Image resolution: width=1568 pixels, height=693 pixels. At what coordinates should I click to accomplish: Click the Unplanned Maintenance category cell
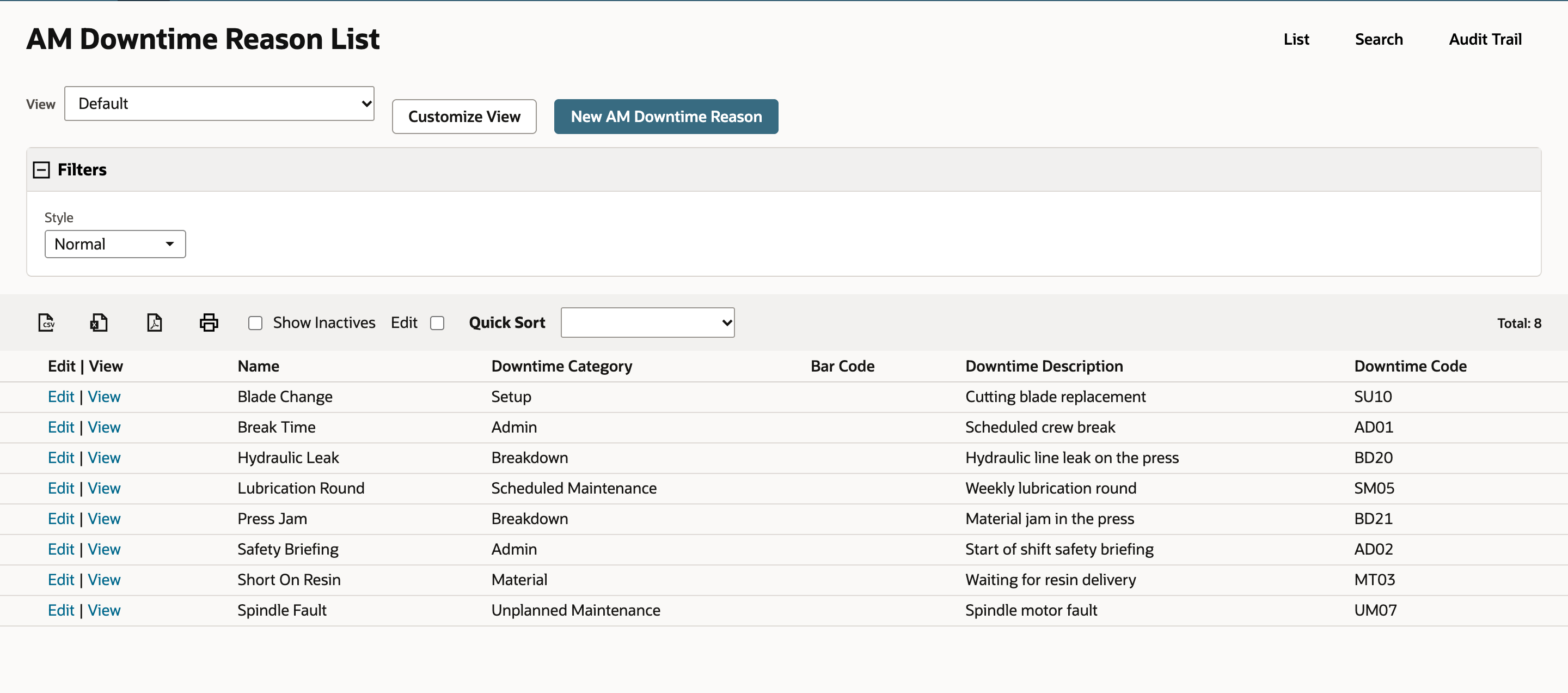pos(575,610)
